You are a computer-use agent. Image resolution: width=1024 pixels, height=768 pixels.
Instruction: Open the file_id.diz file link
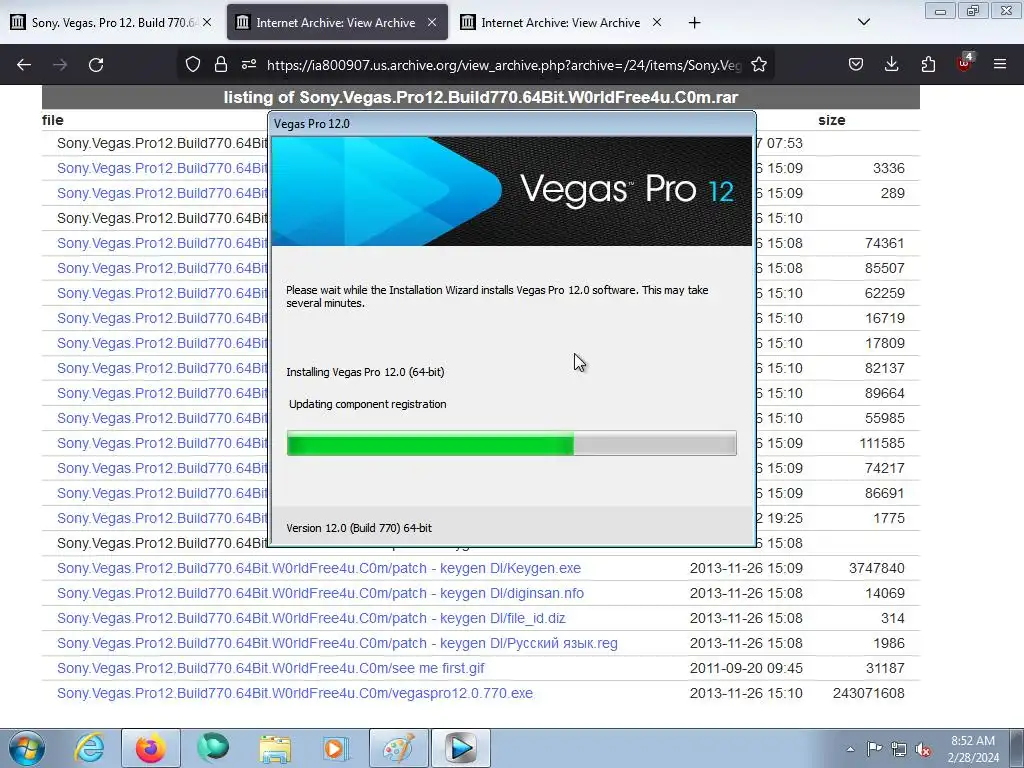coord(311,618)
